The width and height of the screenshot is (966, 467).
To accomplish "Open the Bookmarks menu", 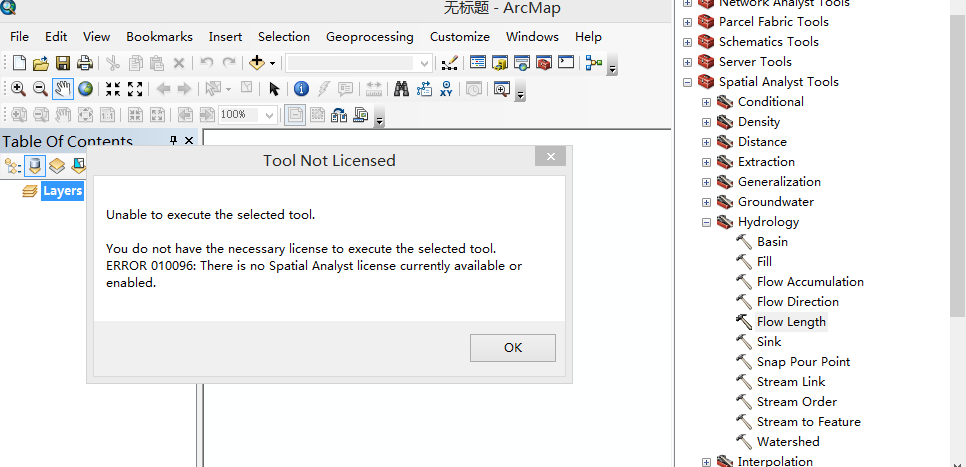I will click(x=160, y=37).
